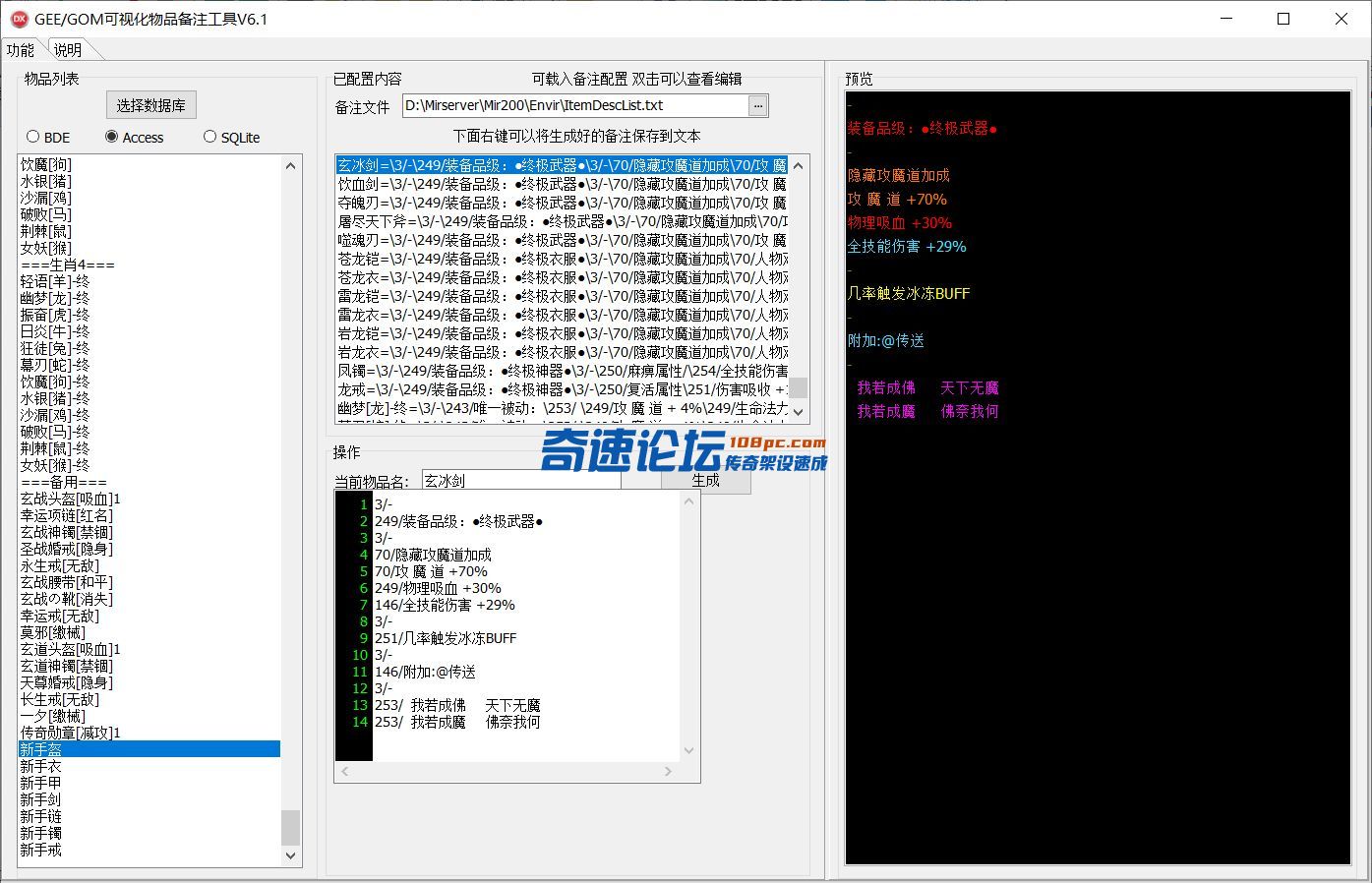The image size is (1372, 883).
Task: Click the down arrow of the item list scrollbar
Action: [290, 855]
